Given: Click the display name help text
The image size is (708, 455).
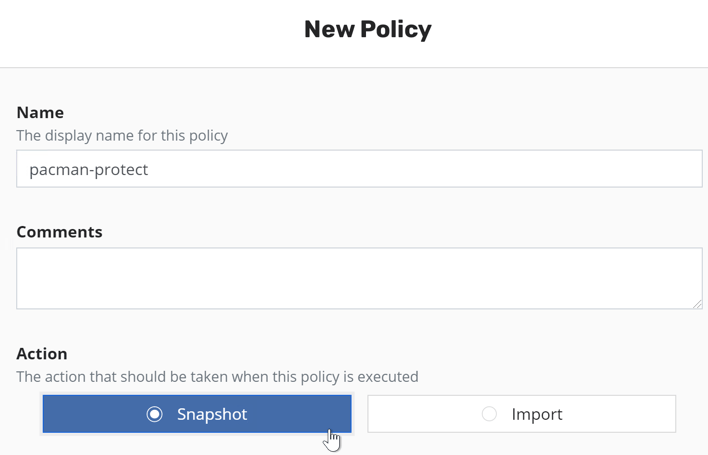Looking at the screenshot, I should click(x=122, y=135).
